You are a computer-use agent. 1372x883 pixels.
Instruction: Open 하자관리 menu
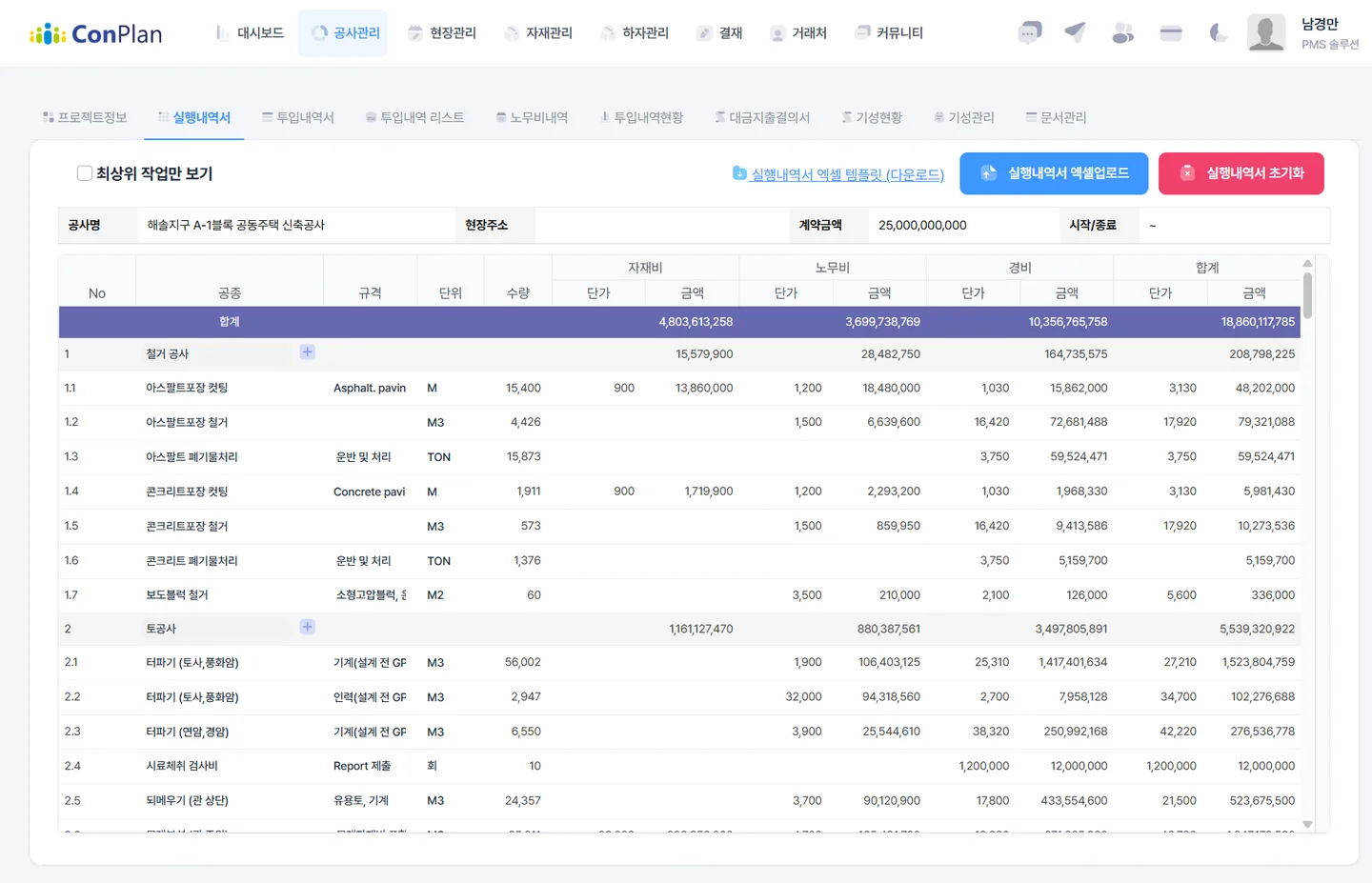635,33
